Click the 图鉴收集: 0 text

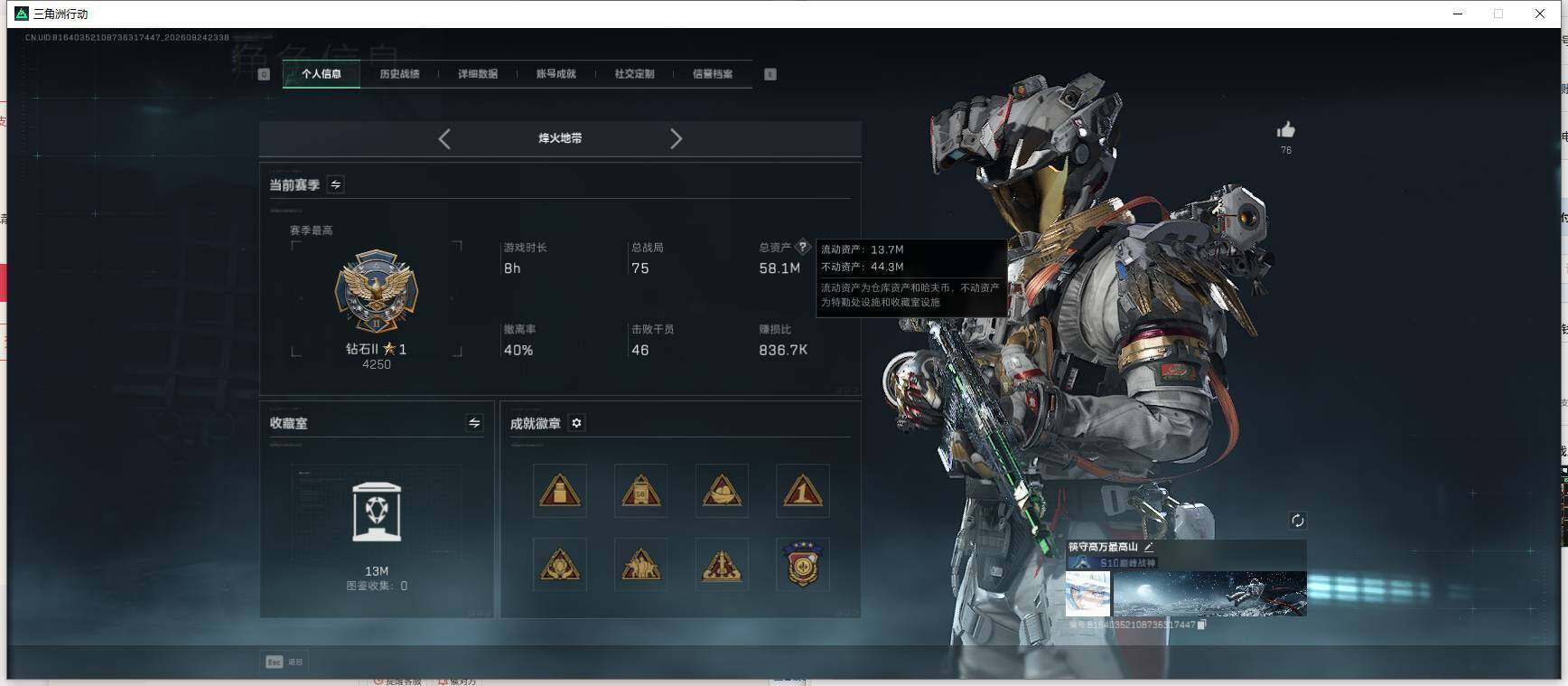pyautogui.click(x=377, y=586)
